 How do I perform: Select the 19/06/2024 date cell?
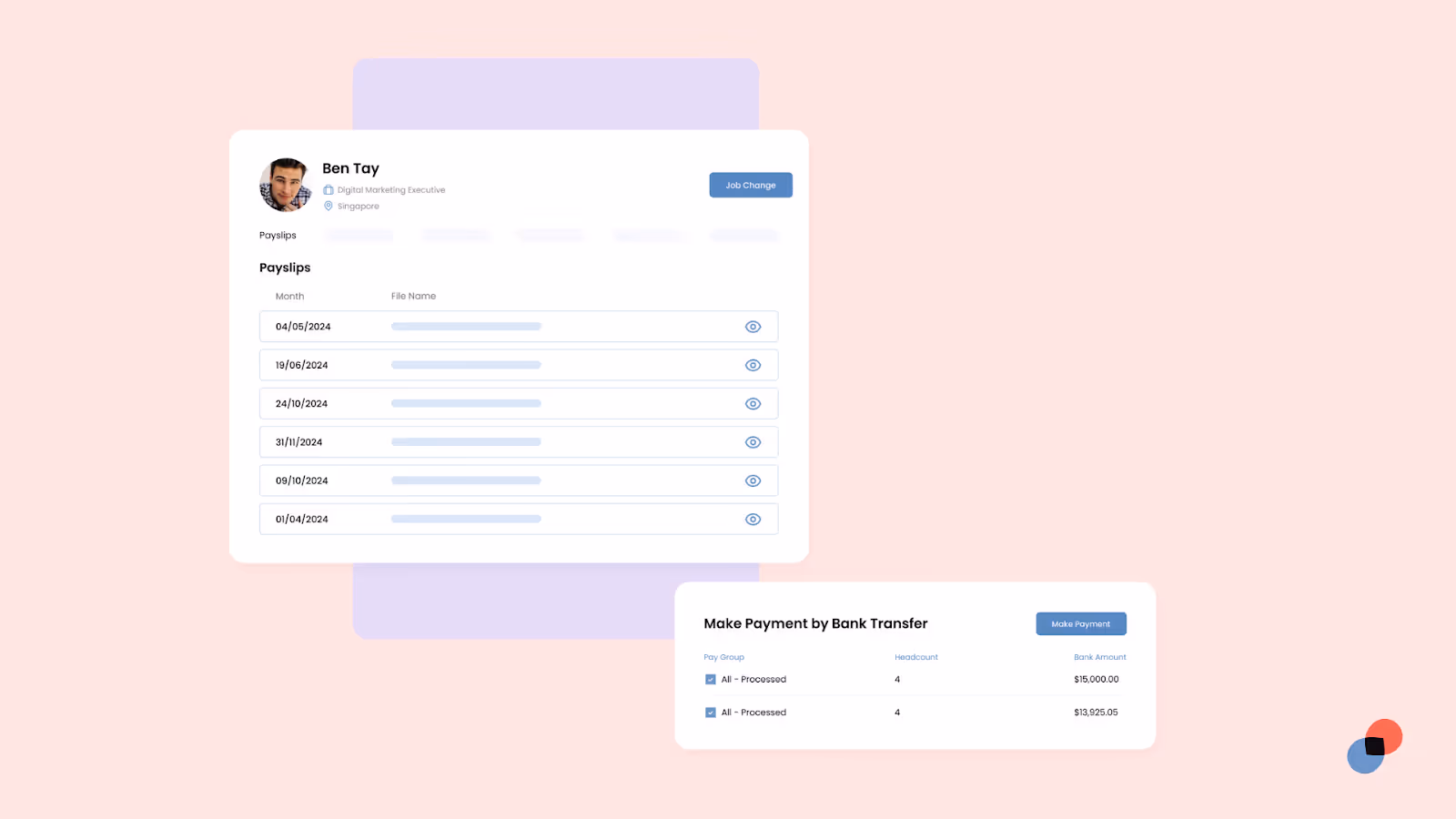(302, 365)
